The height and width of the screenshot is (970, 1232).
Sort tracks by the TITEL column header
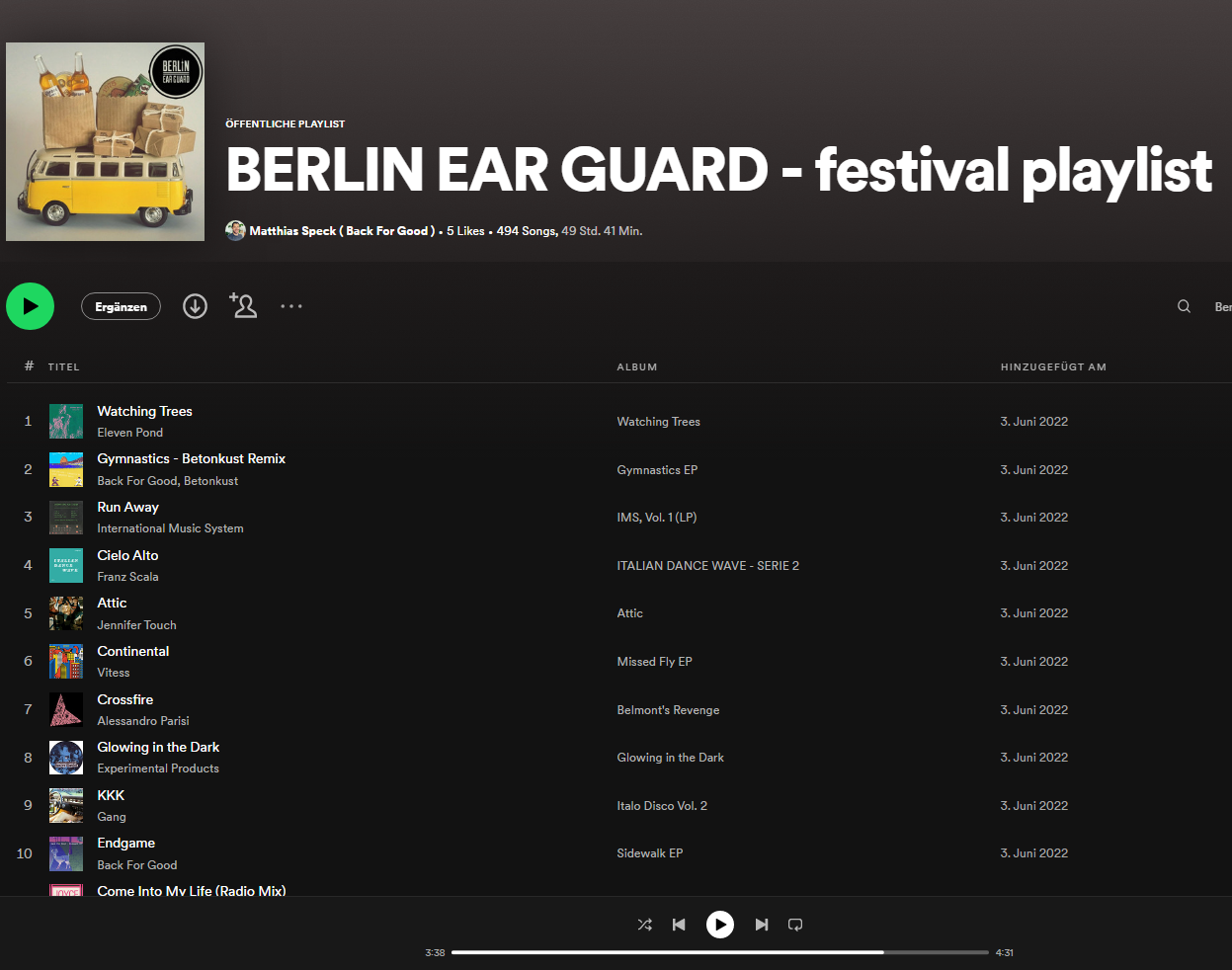63,366
